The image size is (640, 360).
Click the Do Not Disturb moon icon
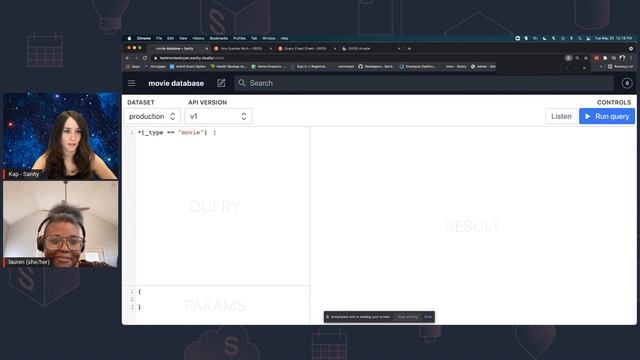click(544, 38)
